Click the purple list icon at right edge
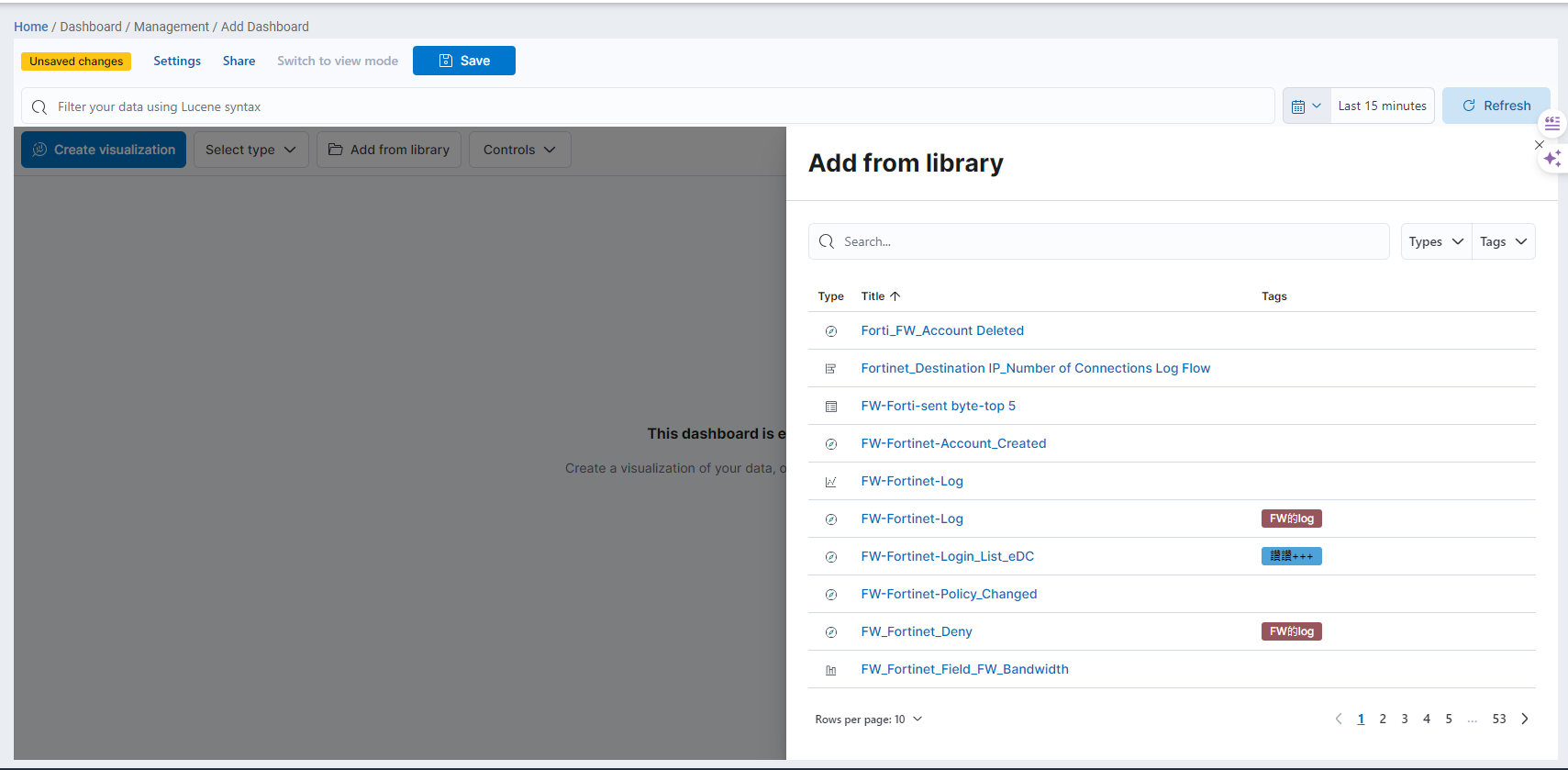Viewport: 1568px width, 770px height. tap(1552, 122)
